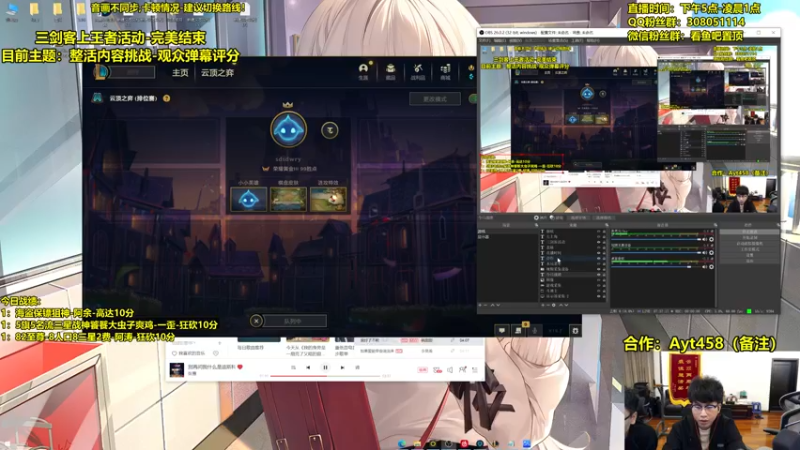This screenshot has height=450, width=800.
Task: Click OBS stop streaming button in Controls
Action: (x=749, y=232)
